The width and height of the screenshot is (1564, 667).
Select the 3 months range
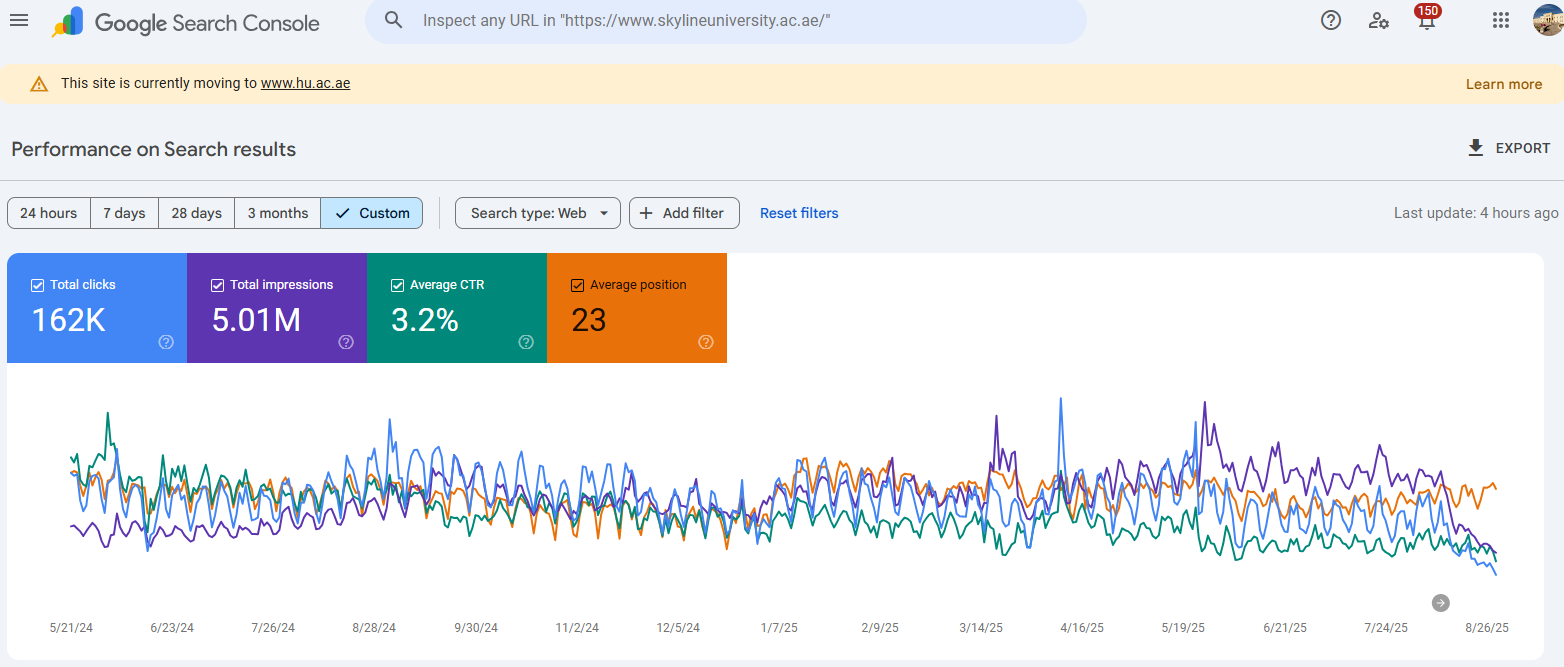(x=278, y=213)
